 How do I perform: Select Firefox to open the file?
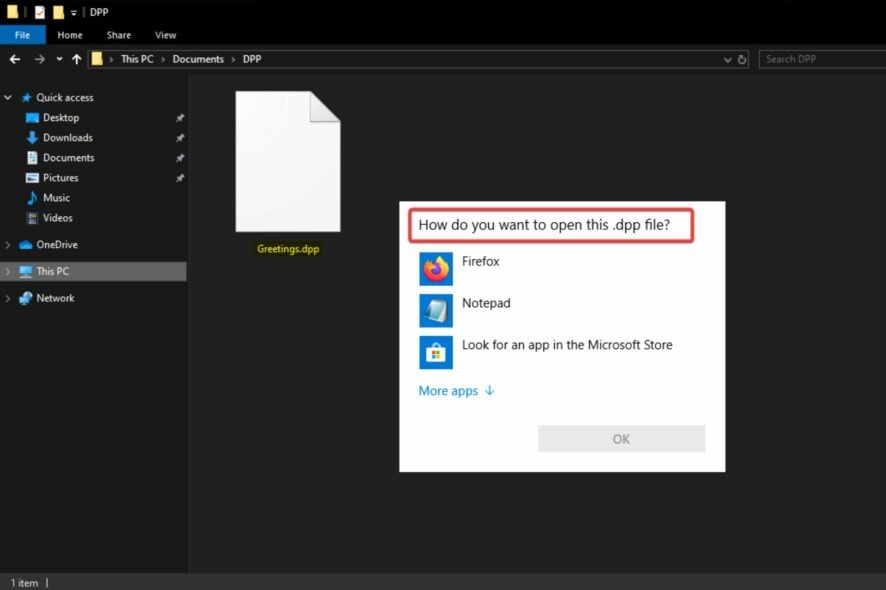click(481, 261)
